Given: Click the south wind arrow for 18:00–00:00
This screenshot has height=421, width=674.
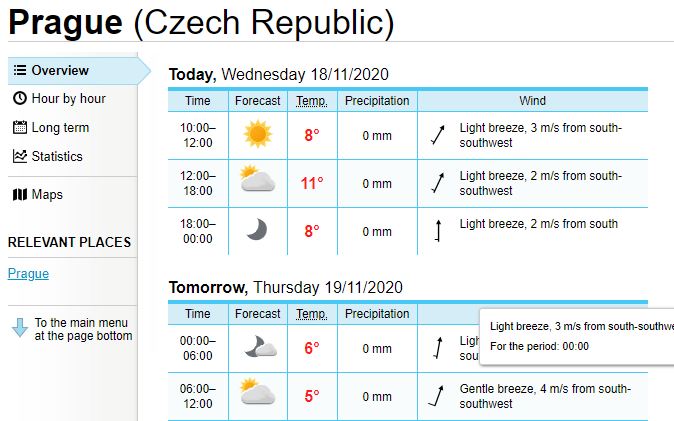Looking at the screenshot, I should (x=438, y=231).
